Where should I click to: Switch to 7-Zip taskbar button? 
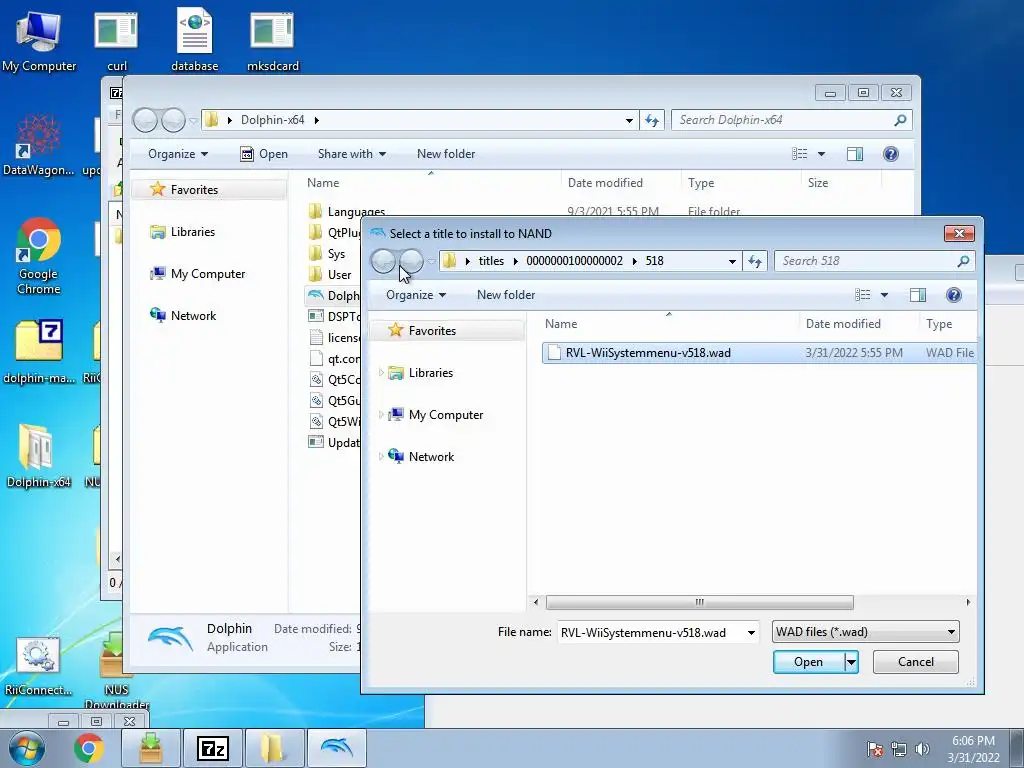tap(213, 748)
